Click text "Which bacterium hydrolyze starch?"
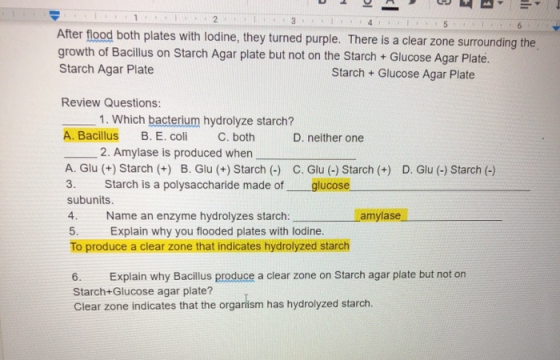Image resolution: width=560 pixels, height=360 pixels. click(x=203, y=120)
